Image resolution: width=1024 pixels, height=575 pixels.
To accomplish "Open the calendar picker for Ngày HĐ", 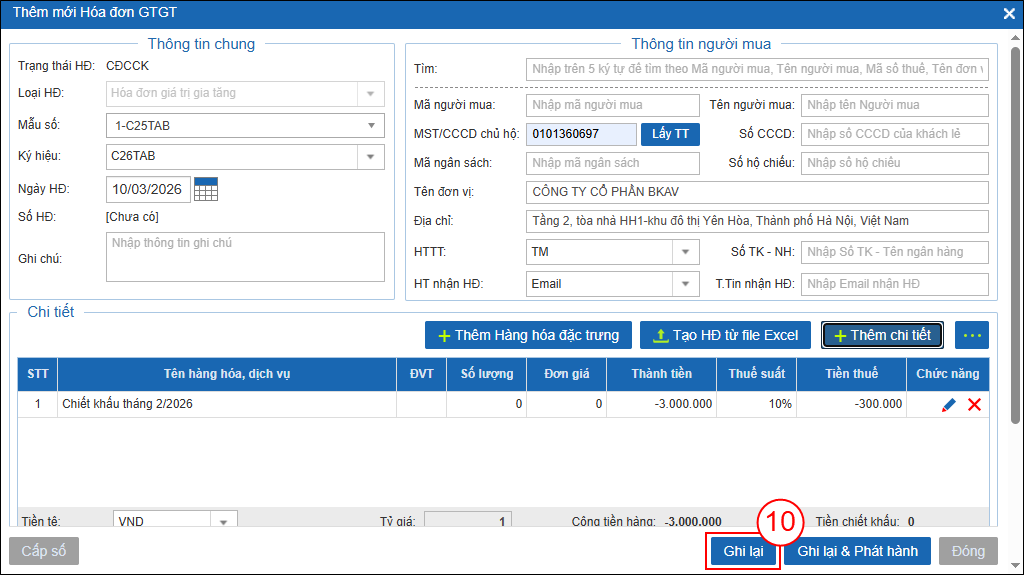I will pos(206,188).
